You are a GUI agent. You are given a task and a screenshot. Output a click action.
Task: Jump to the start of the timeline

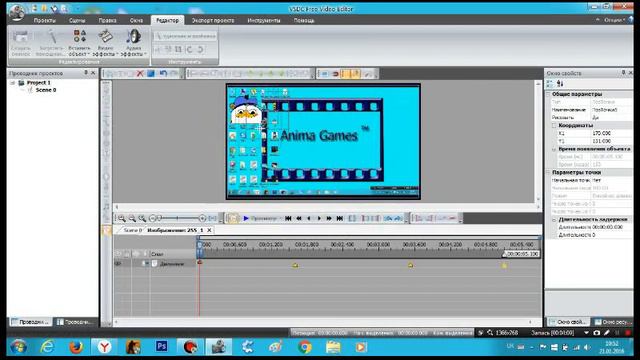pyautogui.click(x=288, y=218)
